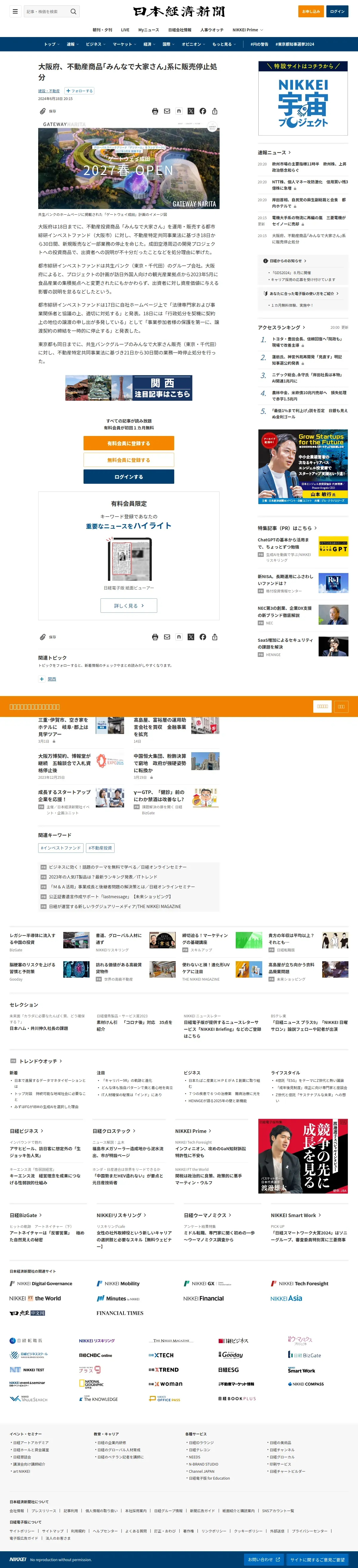Screen dimensions: 358x1568
Task: Share on X using bottom icon
Action: 191,637
